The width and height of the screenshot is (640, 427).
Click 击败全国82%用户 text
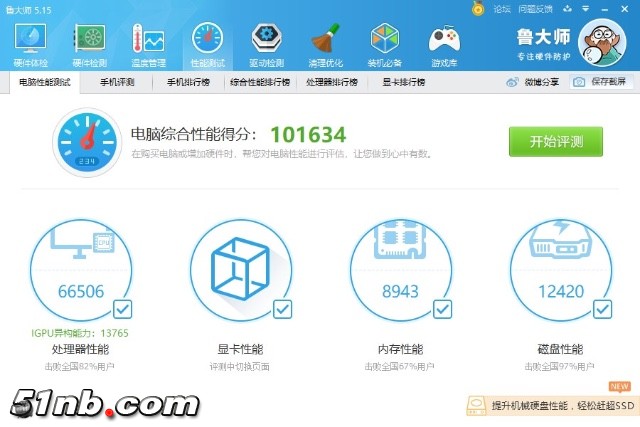(x=80, y=367)
